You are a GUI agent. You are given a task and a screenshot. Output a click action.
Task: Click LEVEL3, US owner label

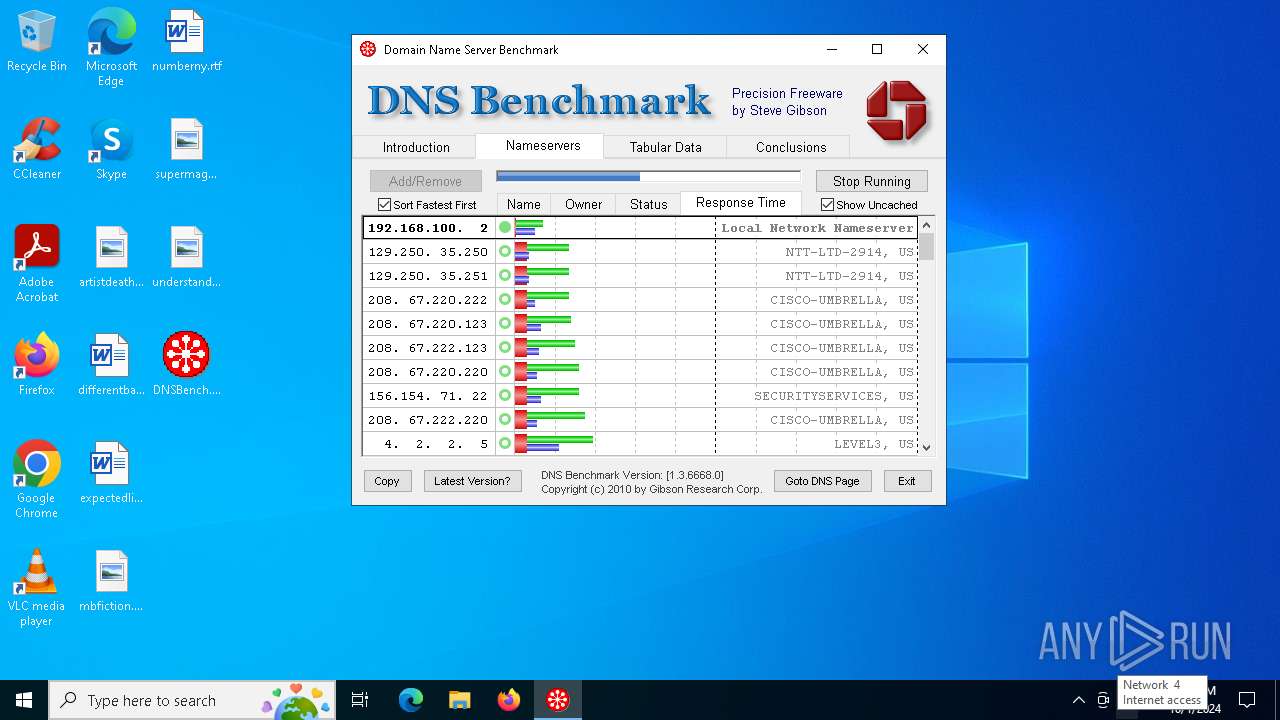pos(874,444)
